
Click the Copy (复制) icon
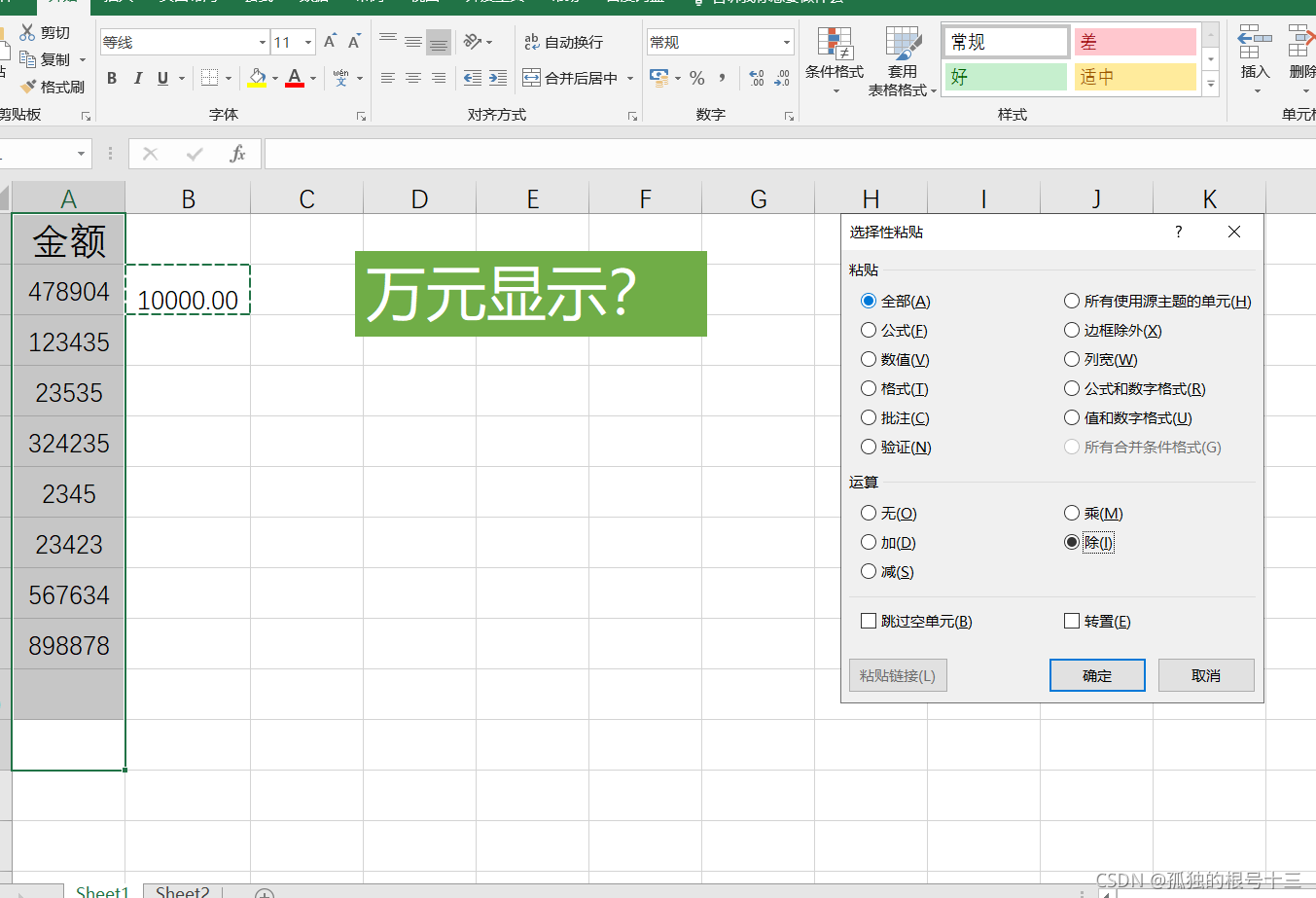point(27,59)
